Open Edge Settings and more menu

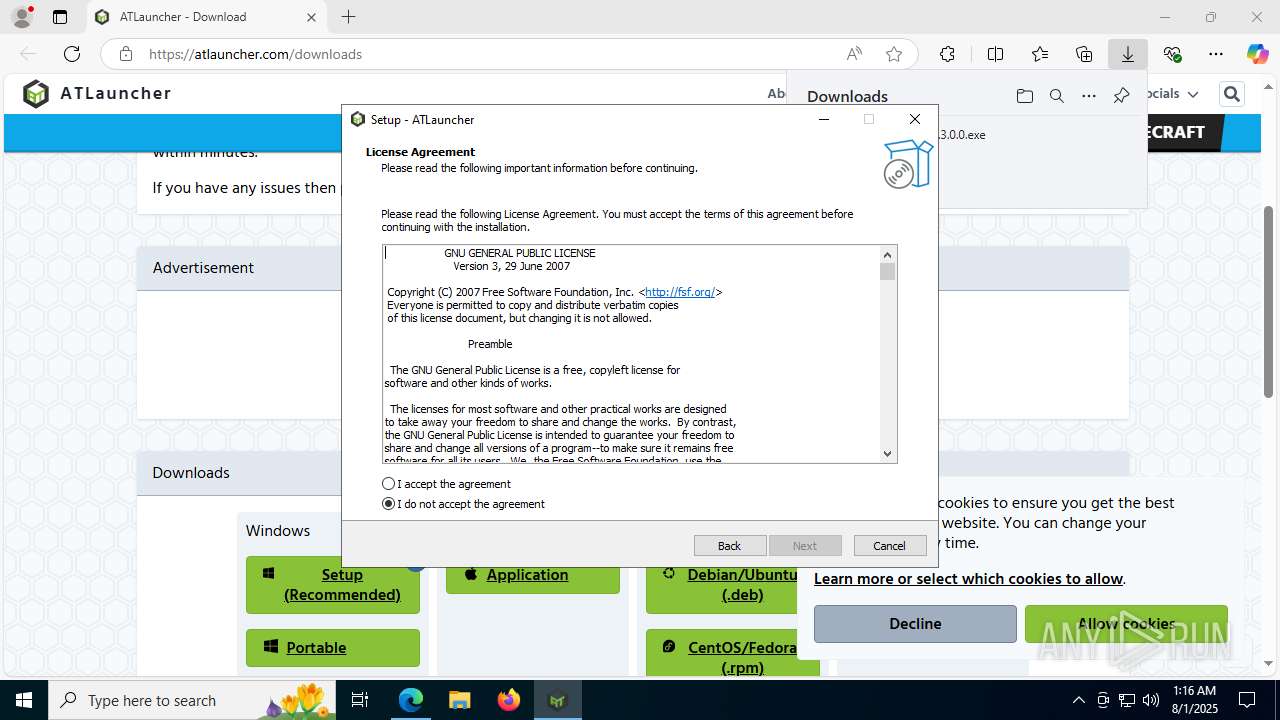coord(1216,54)
